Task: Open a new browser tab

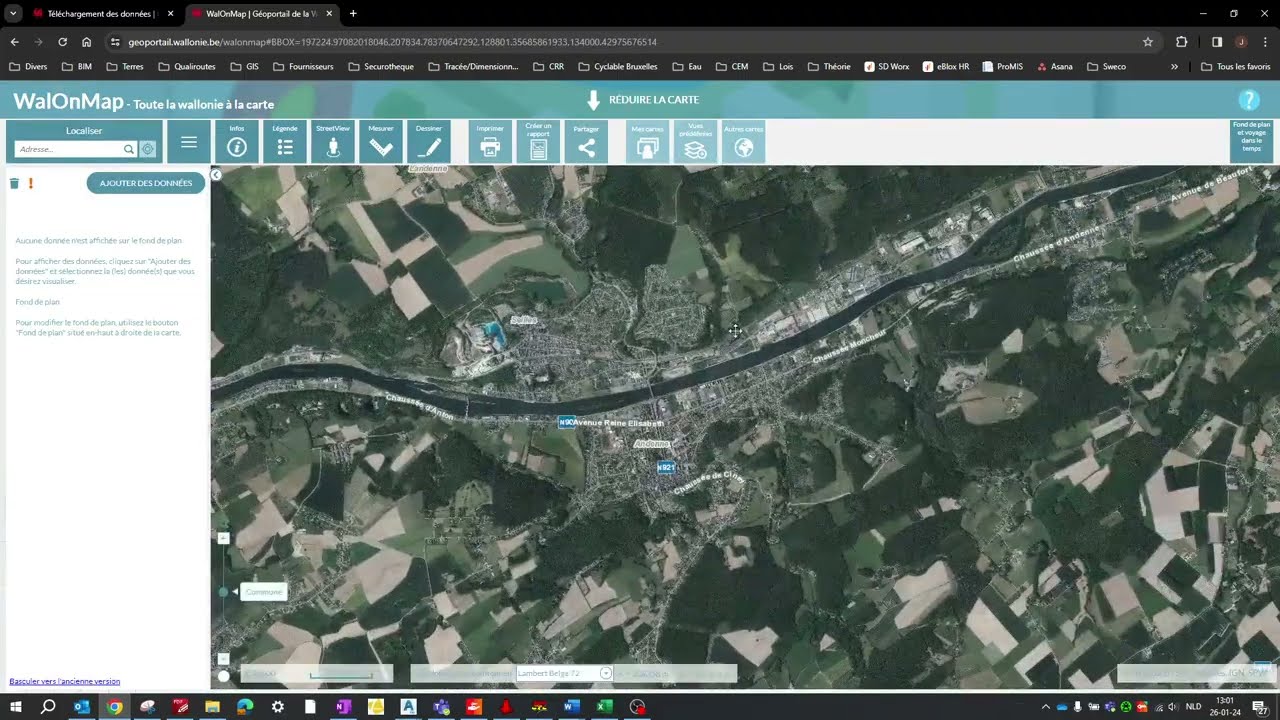Action: pos(353,14)
